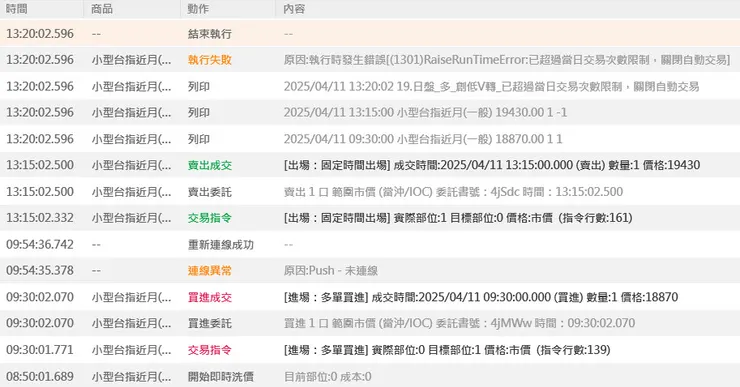Click the timestamp 08:50:01.689
This screenshot has width=740, height=387.
[x=40, y=377]
